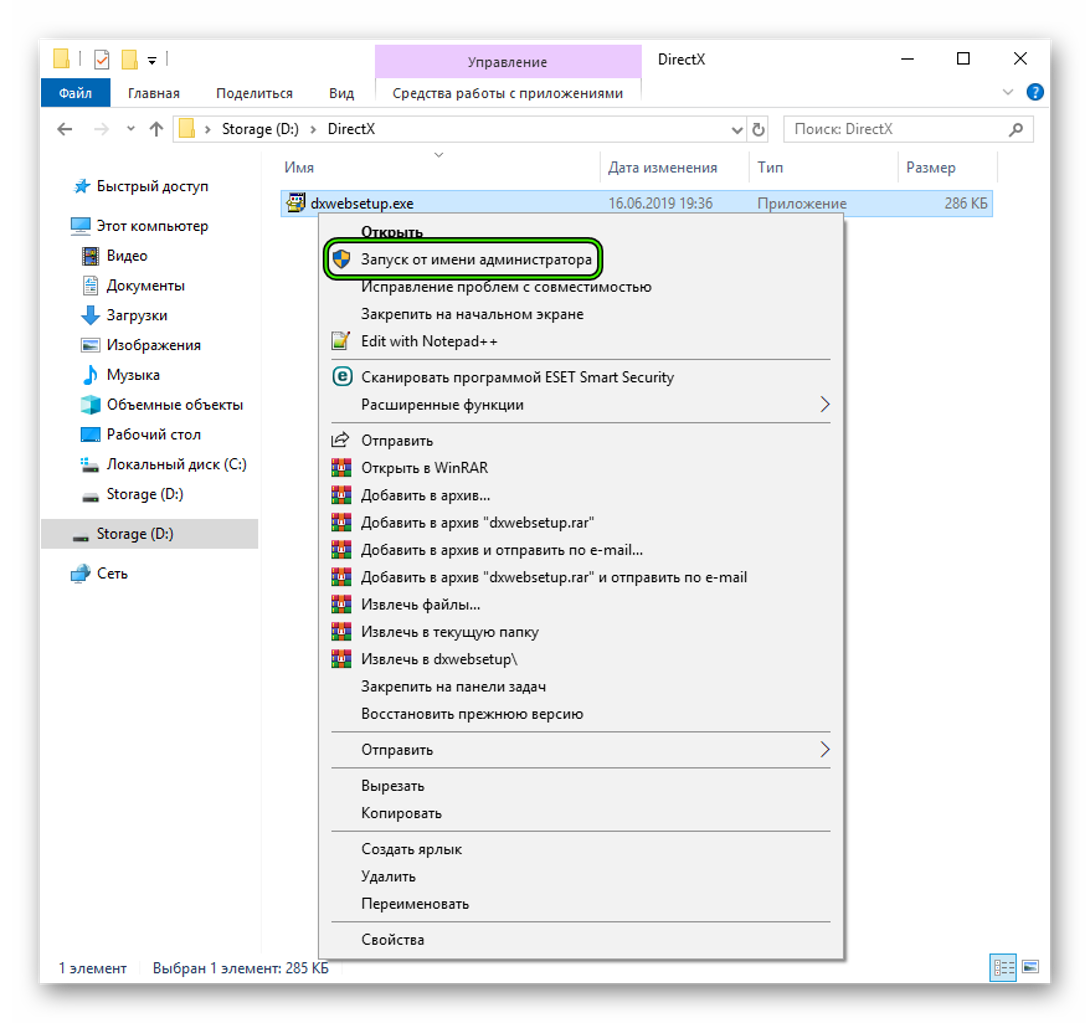Open the 'Файл' ribbon tab
The image size is (1090, 1023).
tap(75, 93)
